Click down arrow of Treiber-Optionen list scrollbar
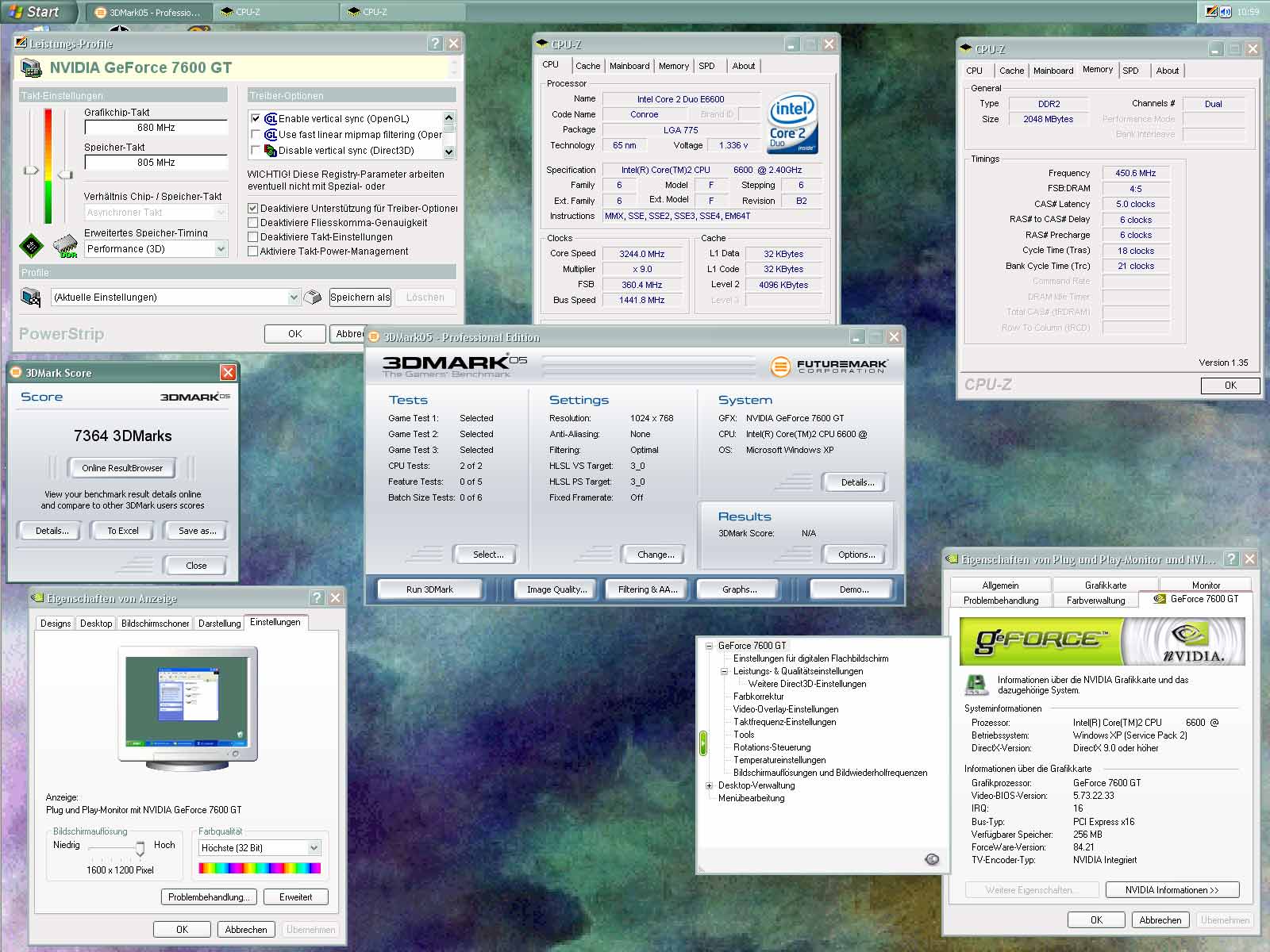The height and width of the screenshot is (952, 1270). [449, 152]
